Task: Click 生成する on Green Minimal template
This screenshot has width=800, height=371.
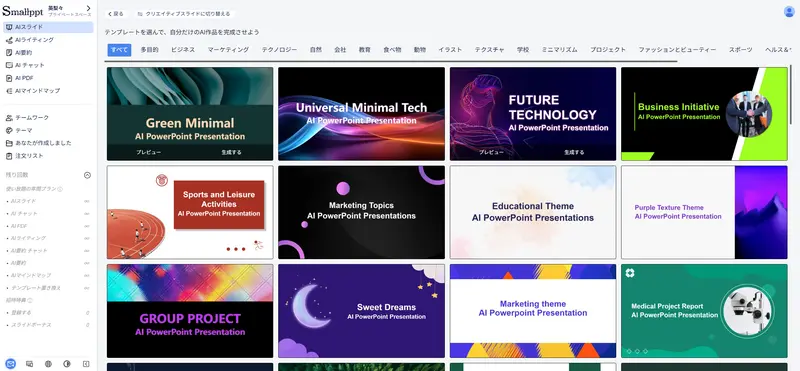Action: [232, 152]
